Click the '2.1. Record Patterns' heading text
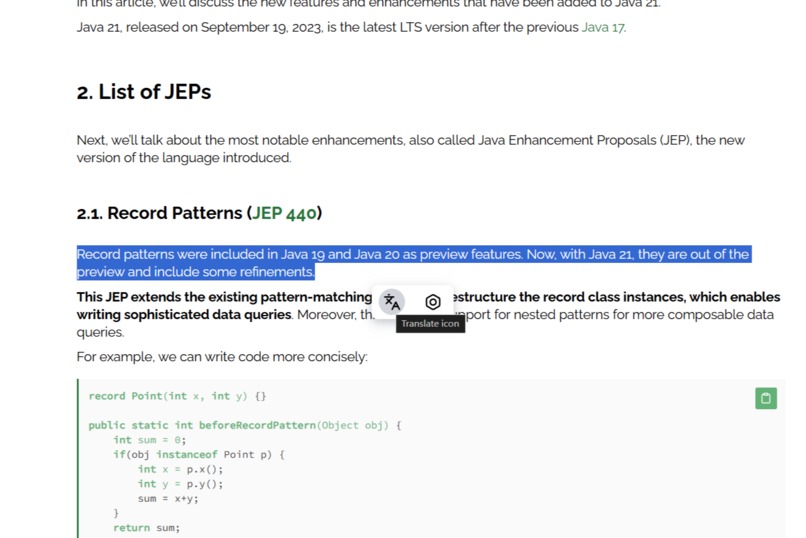 160,213
